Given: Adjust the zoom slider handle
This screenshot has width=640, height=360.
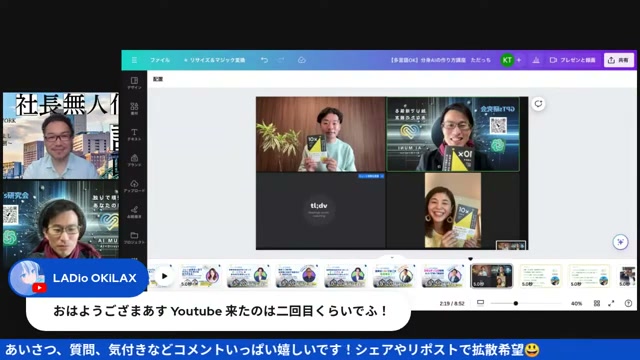Looking at the screenshot, I should [x=516, y=303].
